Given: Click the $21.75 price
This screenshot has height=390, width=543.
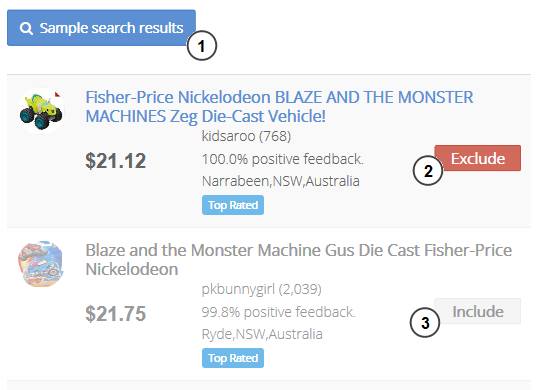Looking at the screenshot, I should point(116,314).
